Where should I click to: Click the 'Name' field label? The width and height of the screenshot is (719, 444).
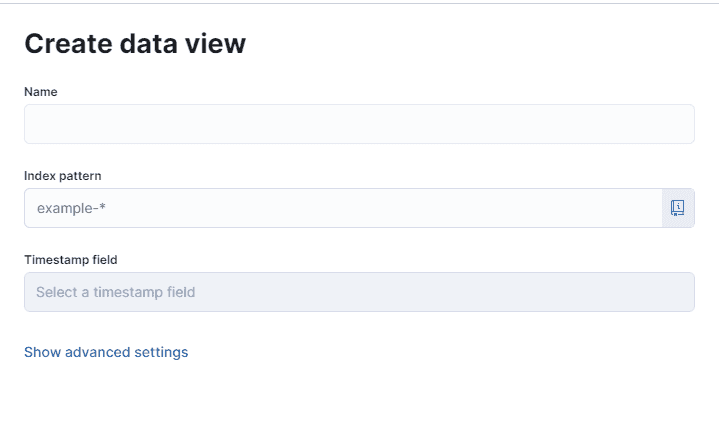coord(41,92)
